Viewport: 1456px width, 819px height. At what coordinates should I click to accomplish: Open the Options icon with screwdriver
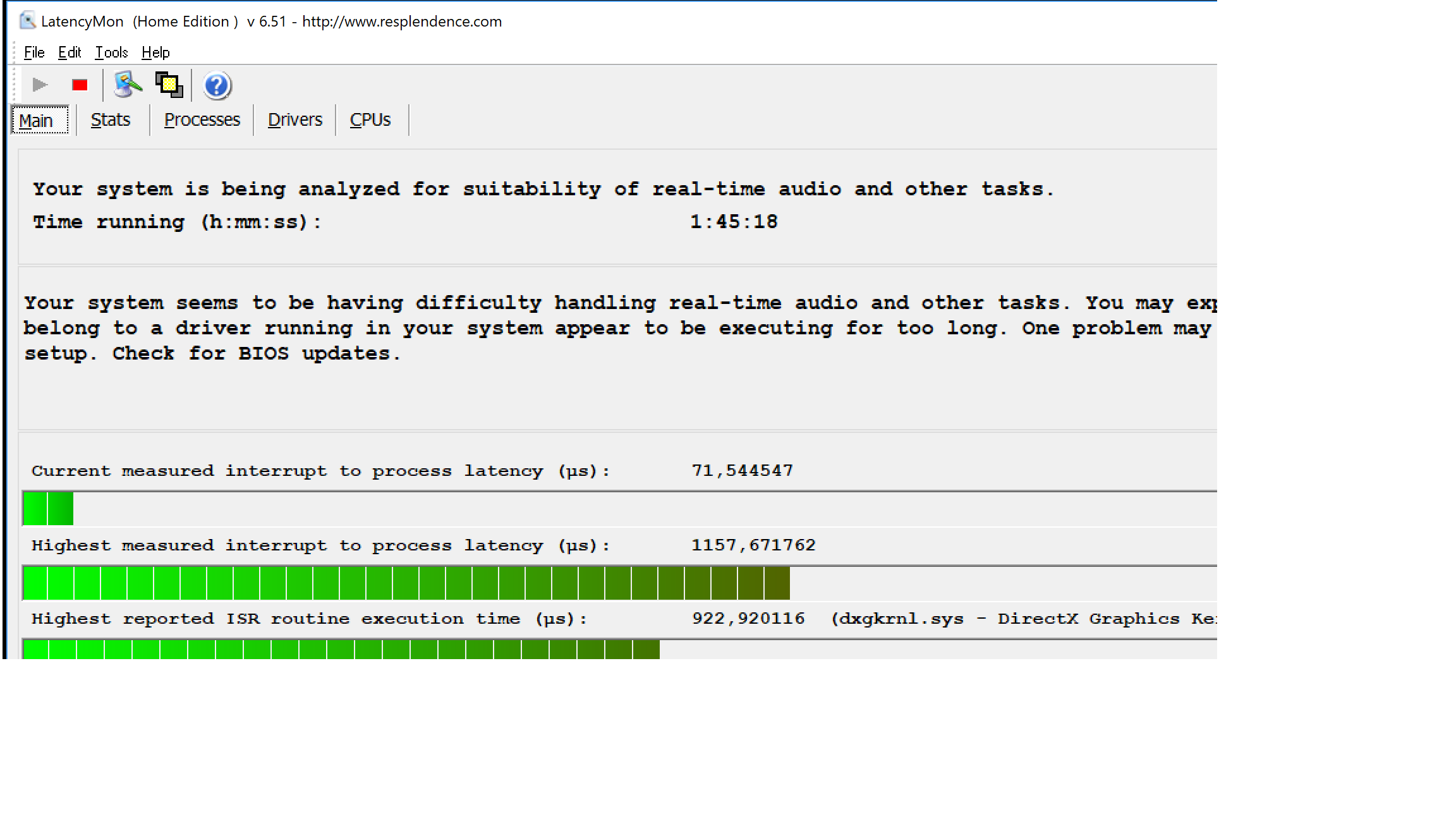pyautogui.click(x=127, y=85)
